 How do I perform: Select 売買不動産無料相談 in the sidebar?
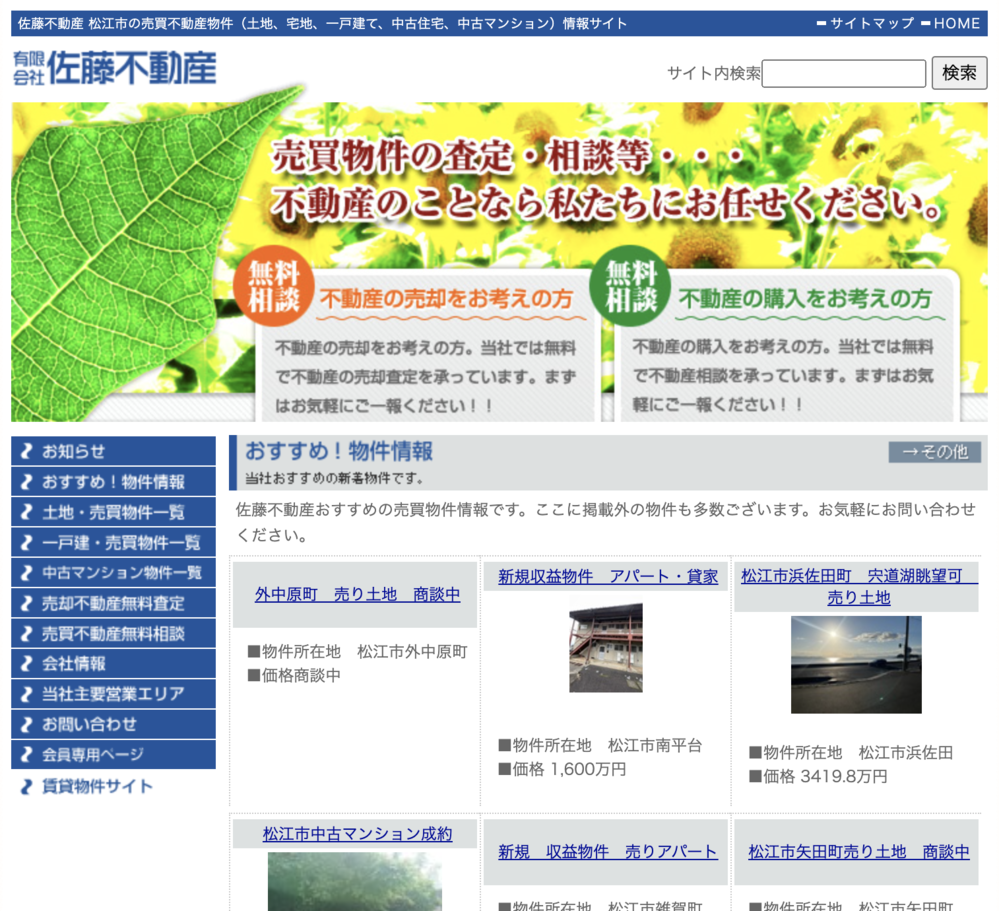click(113, 633)
